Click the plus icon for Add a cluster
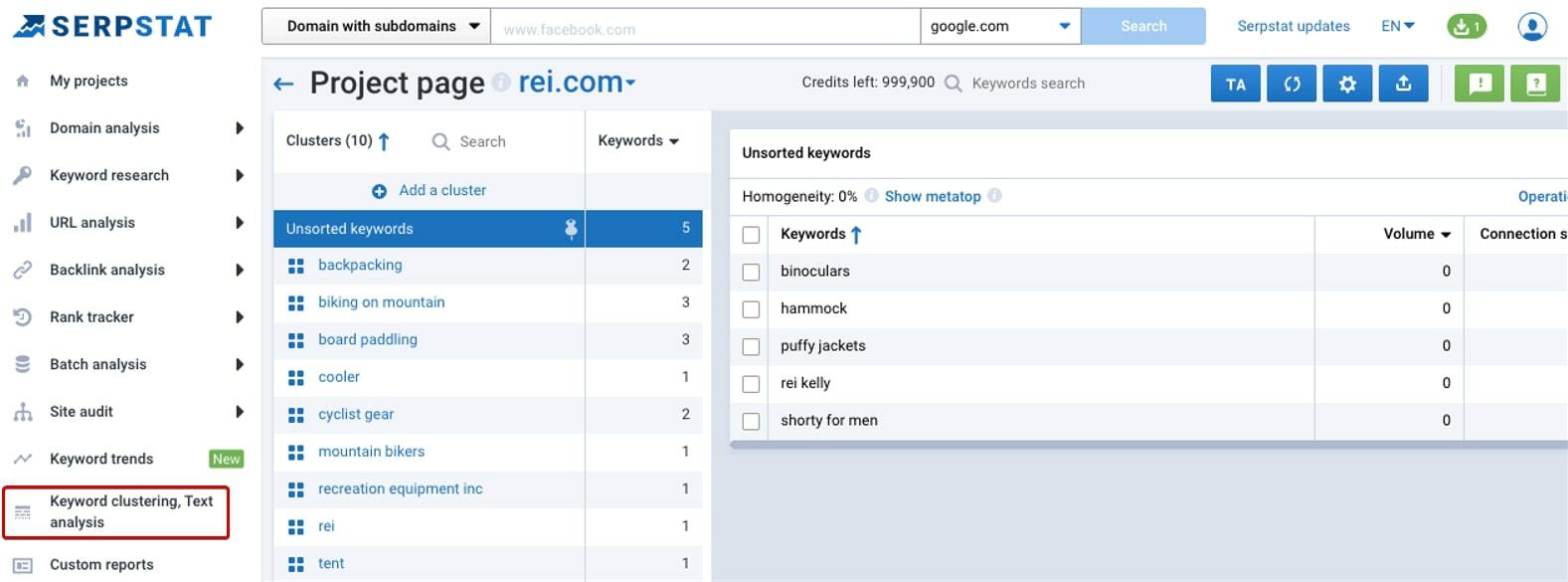The width and height of the screenshot is (1568, 582). (379, 191)
